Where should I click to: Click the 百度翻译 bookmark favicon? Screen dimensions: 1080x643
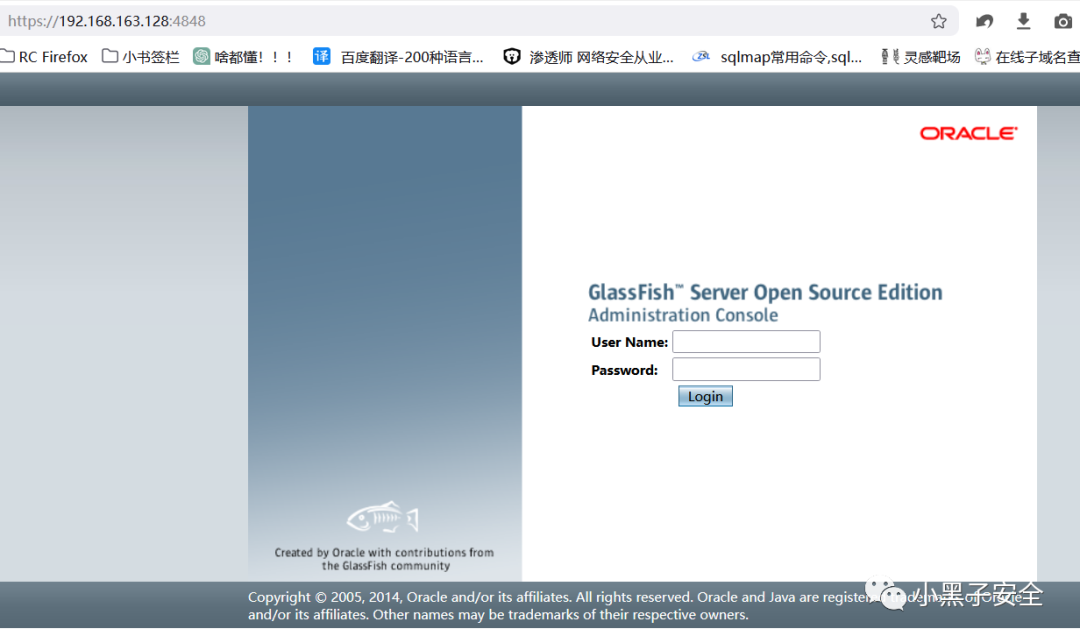(x=322, y=56)
